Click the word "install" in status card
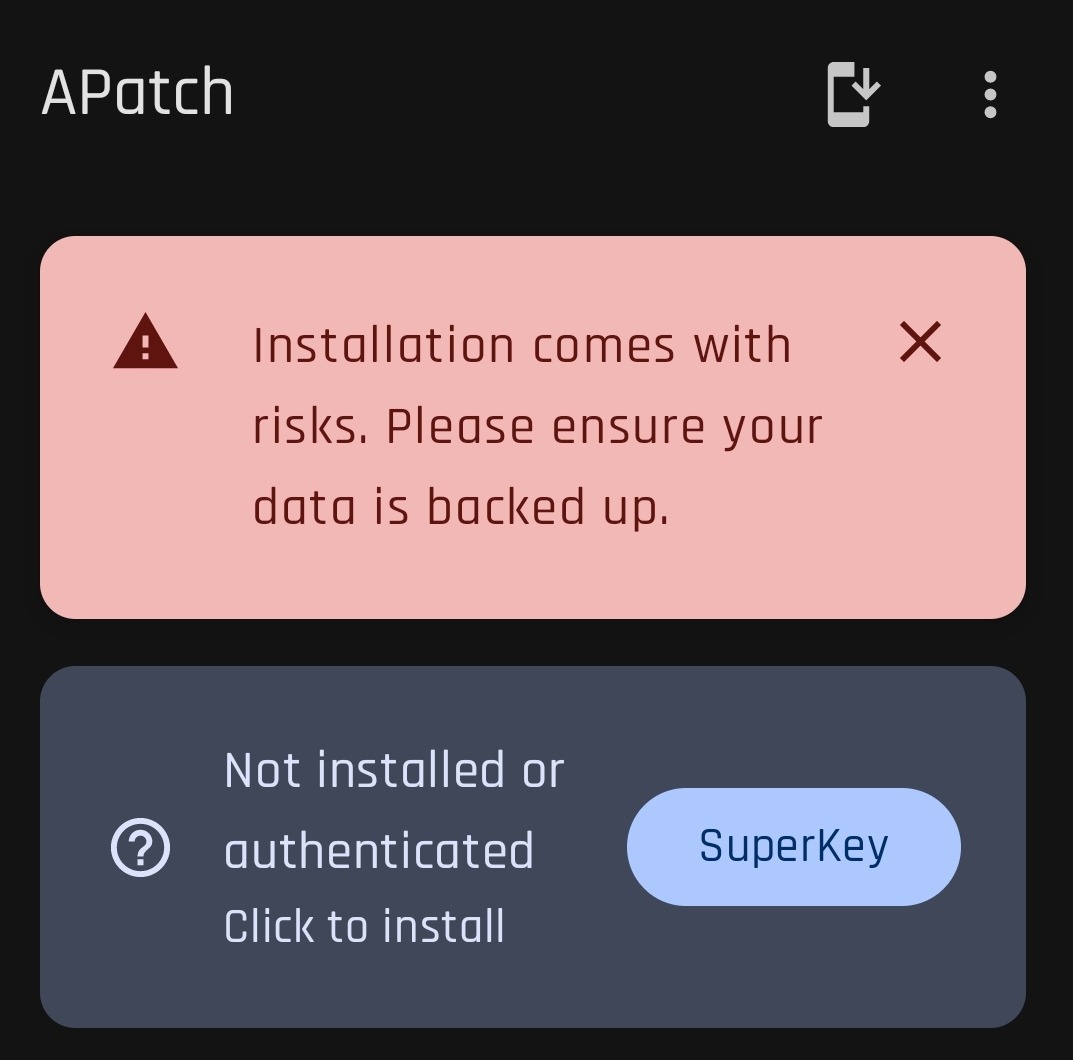 pos(443,926)
